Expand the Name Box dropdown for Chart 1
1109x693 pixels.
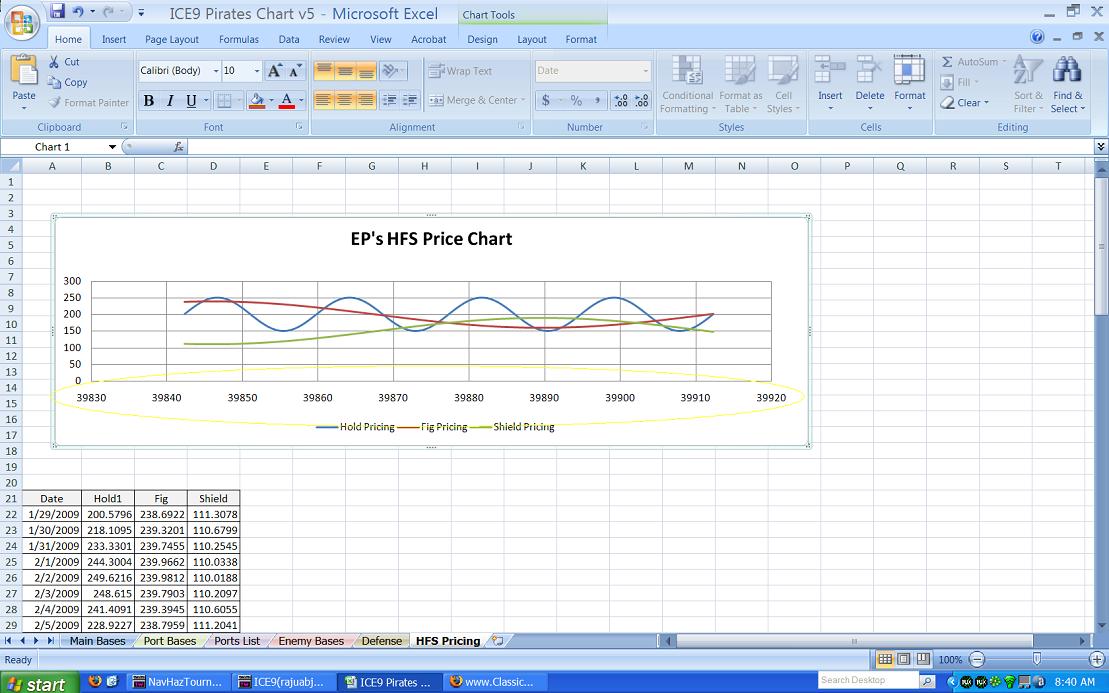pyautogui.click(x=112, y=147)
